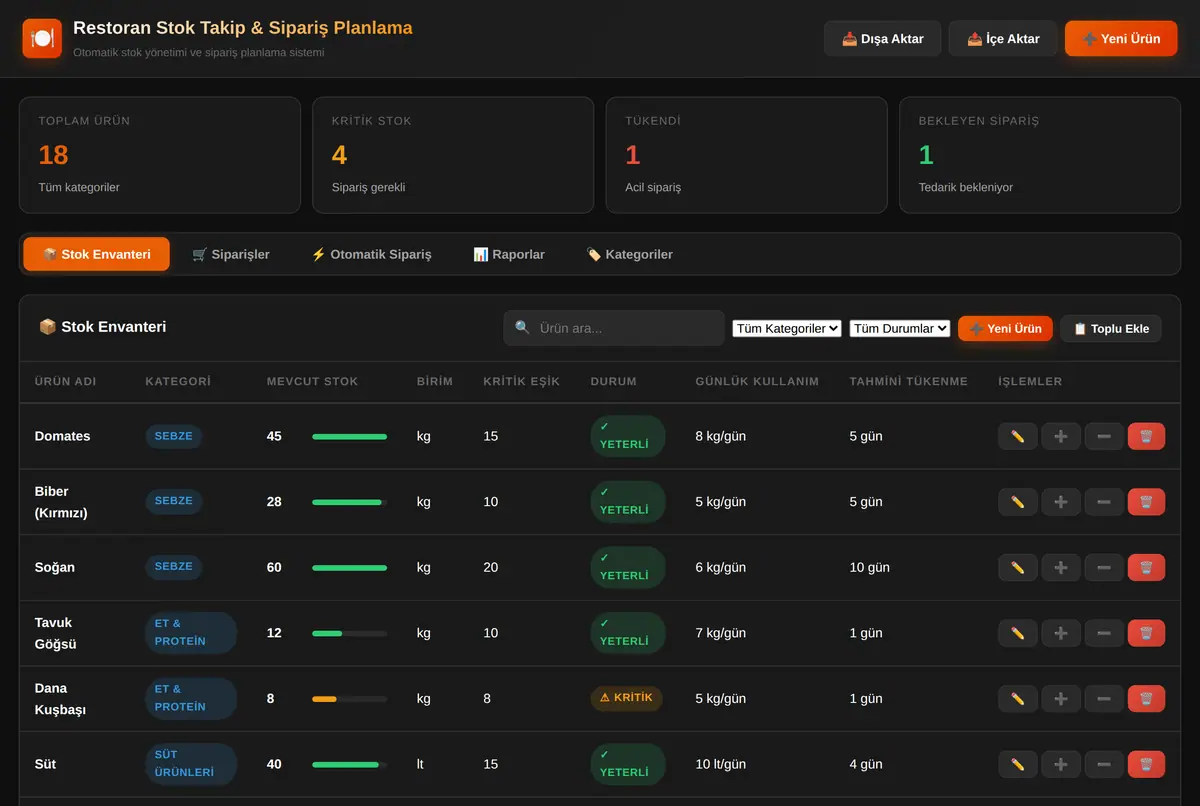Edit the Tavuk Göğsü entry
Image resolution: width=1200 pixels, height=806 pixels.
click(1018, 633)
